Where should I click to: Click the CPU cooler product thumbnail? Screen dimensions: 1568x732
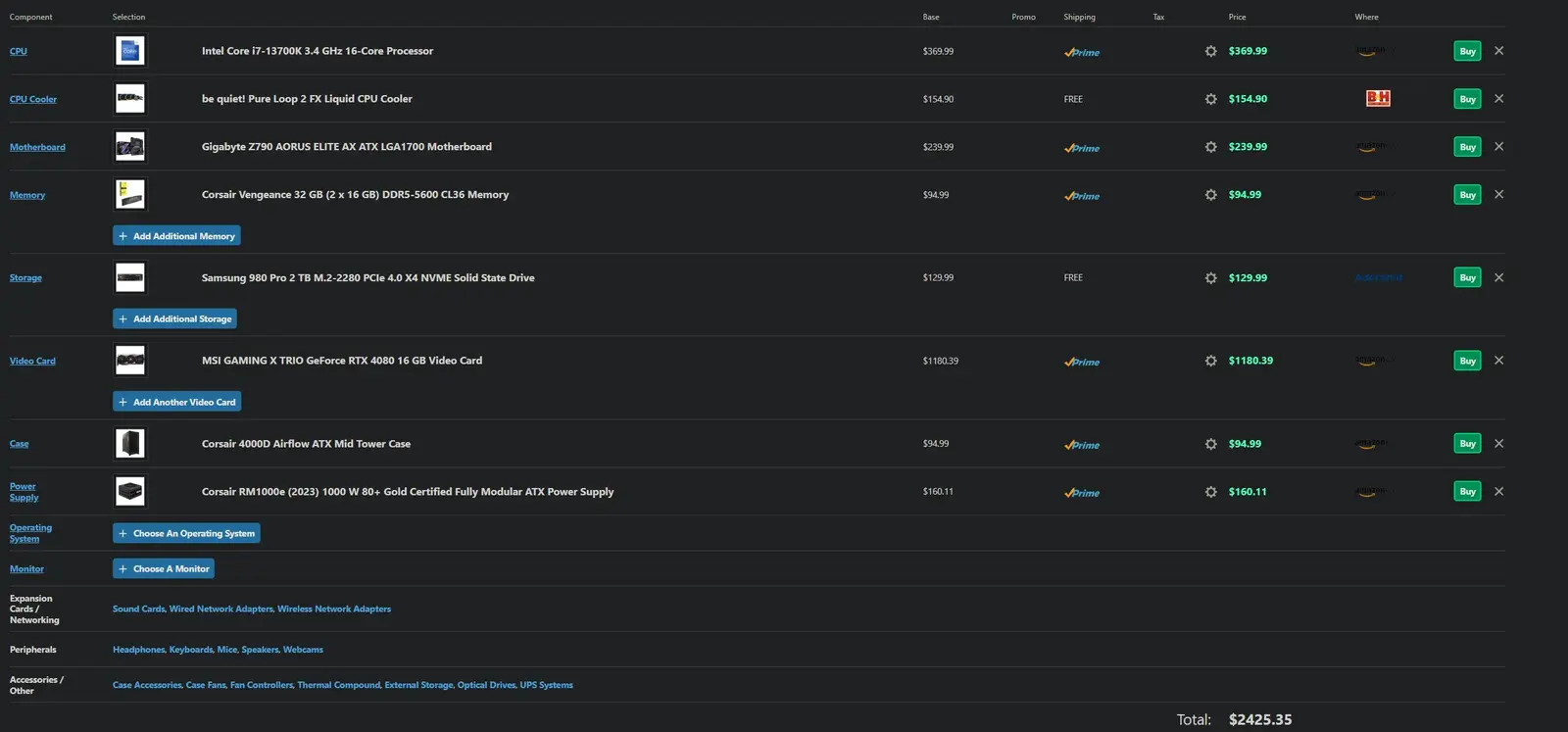click(x=130, y=99)
